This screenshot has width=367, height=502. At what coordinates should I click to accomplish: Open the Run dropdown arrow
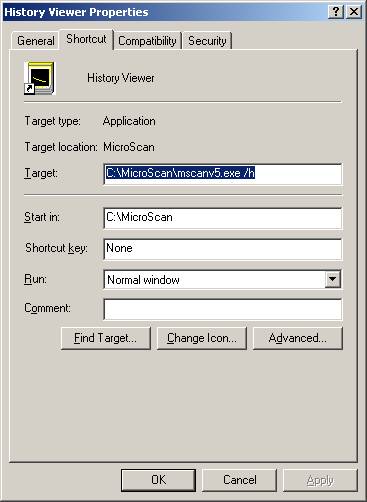pos(333,279)
